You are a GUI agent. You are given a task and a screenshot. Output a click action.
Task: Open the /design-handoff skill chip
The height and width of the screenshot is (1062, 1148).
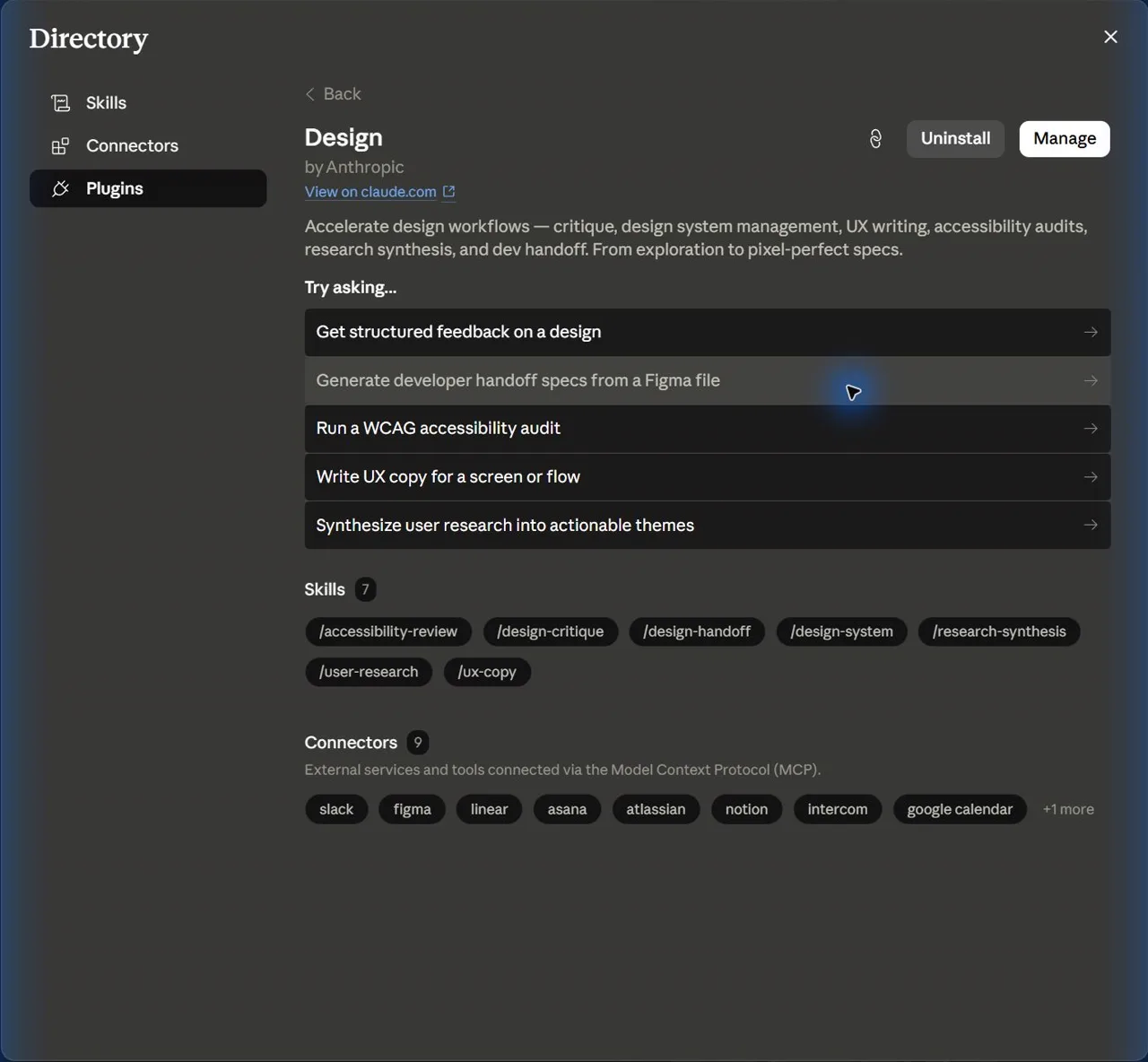coord(697,631)
